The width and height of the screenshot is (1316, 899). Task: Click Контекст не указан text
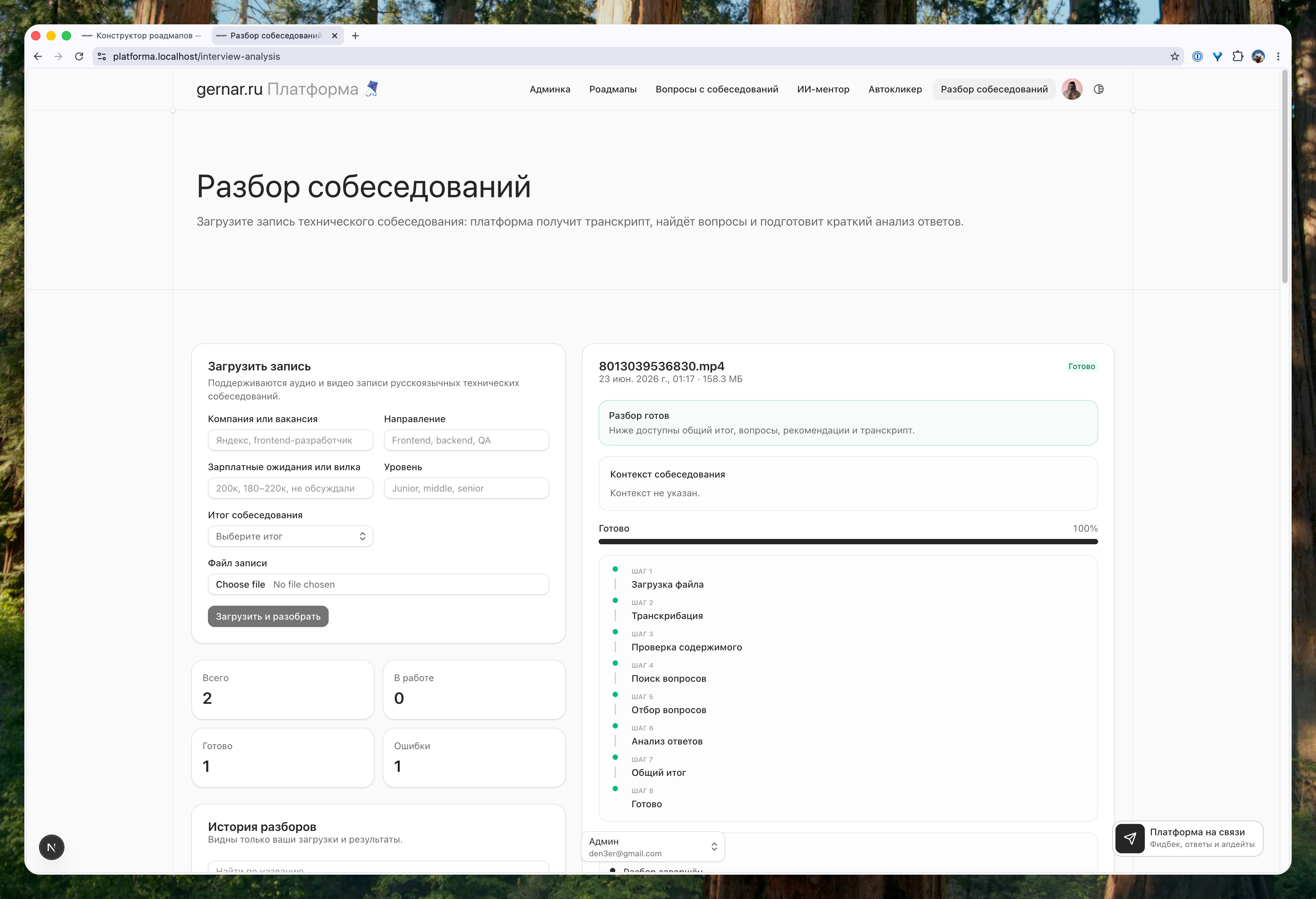655,494
